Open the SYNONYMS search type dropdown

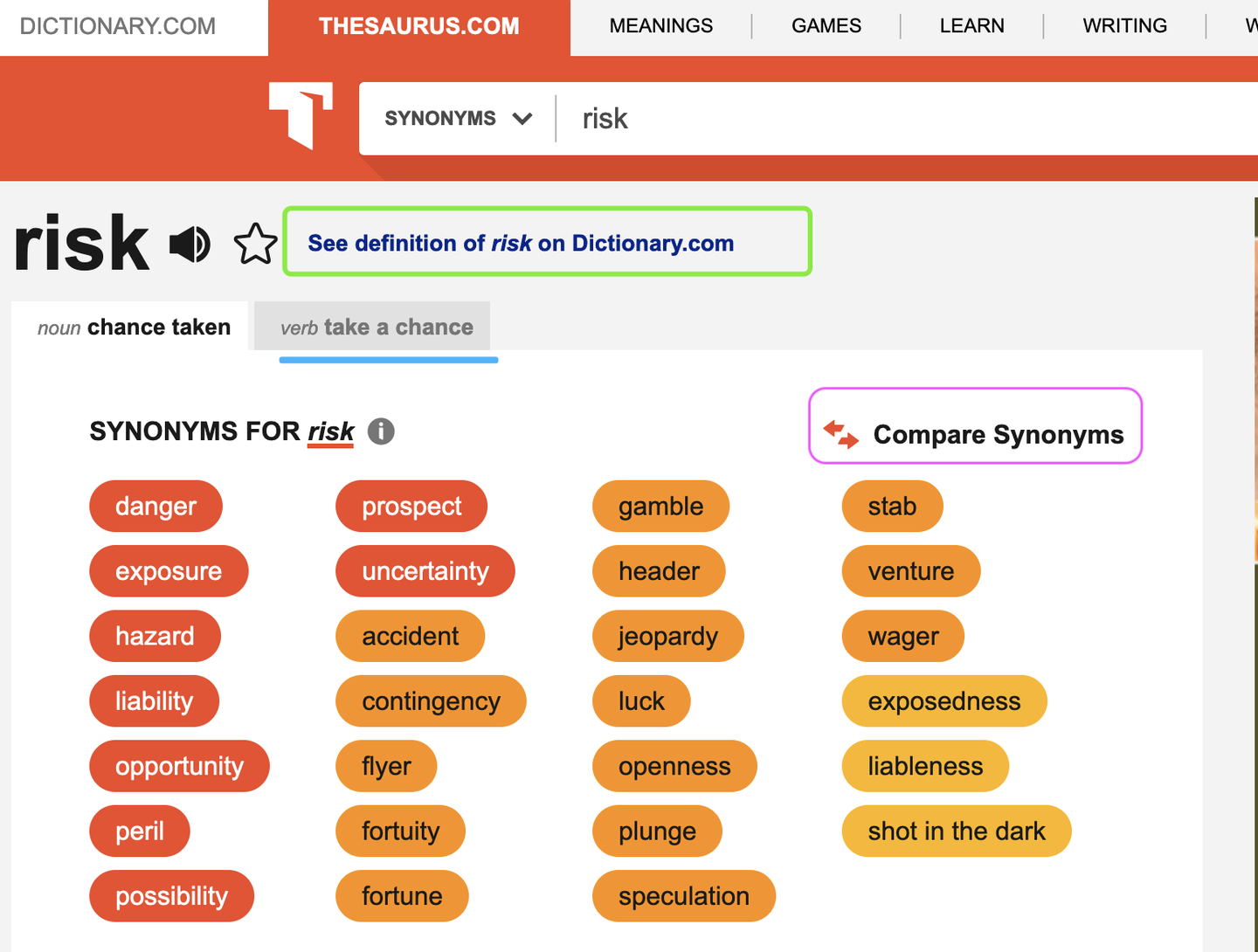coord(457,118)
